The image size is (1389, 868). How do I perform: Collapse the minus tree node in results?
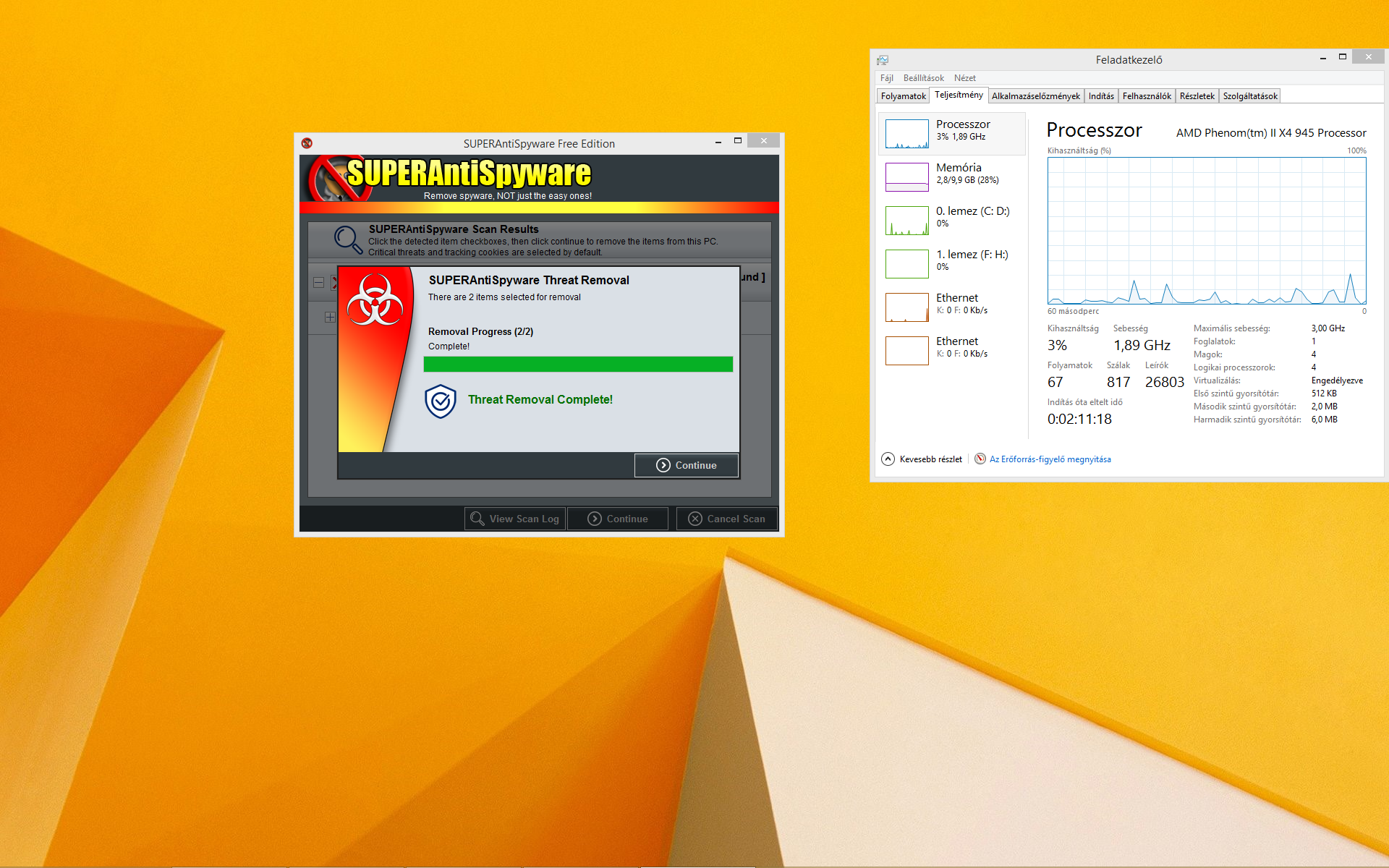318,283
